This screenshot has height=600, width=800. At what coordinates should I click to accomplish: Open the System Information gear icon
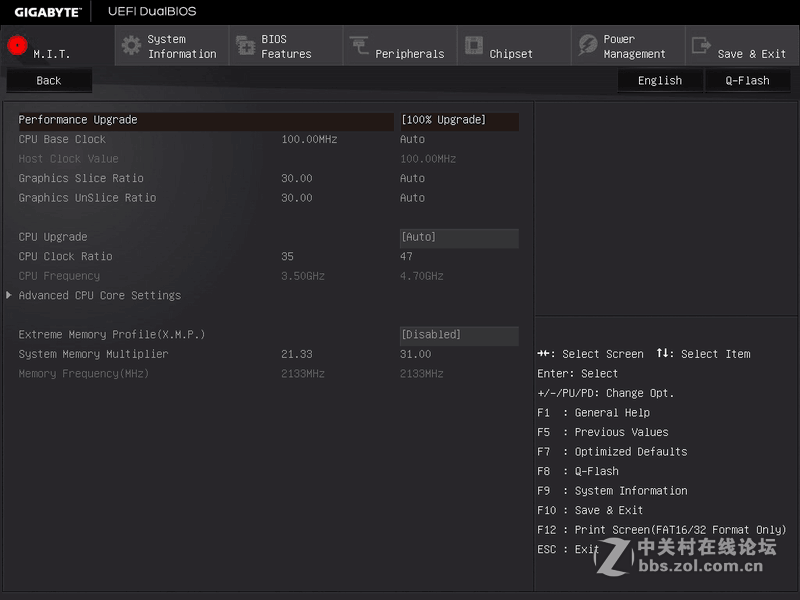[129, 45]
